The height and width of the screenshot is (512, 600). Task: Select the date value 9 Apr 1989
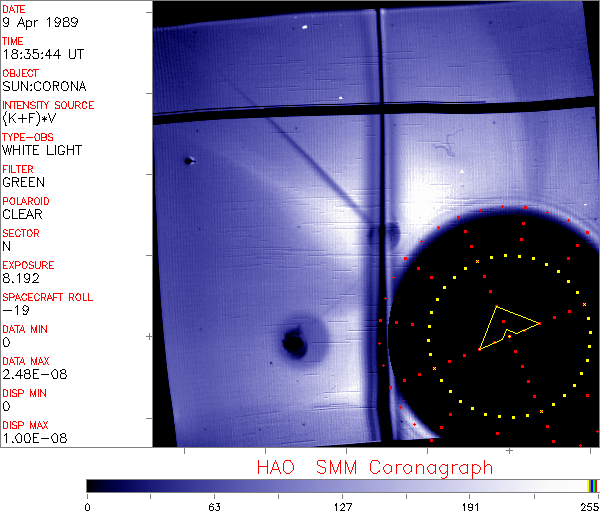coord(29,23)
